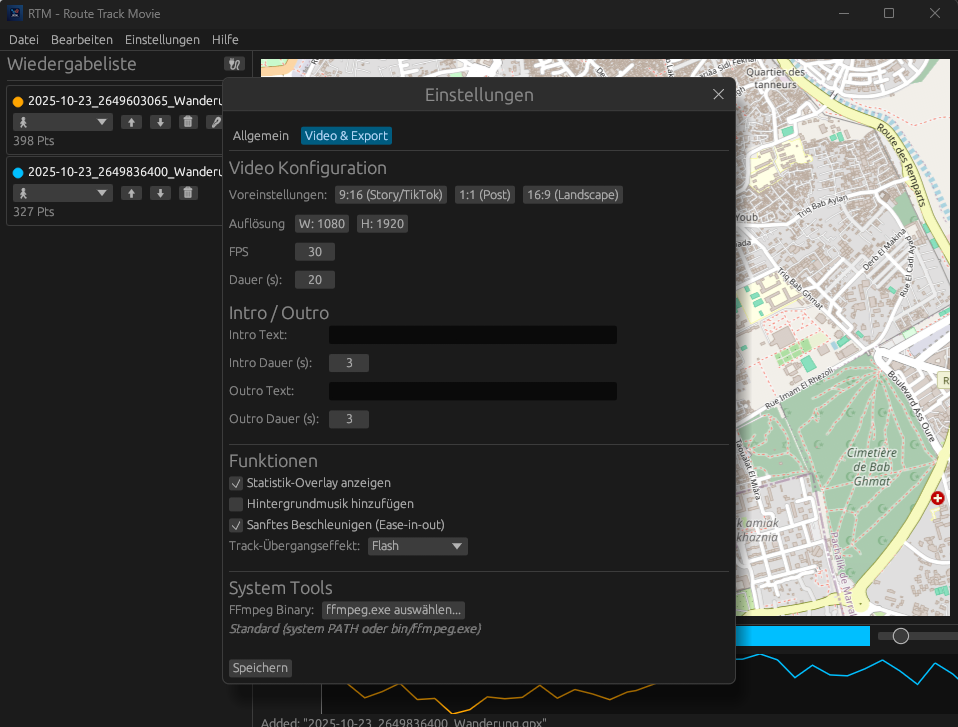958x727 pixels.
Task: Open the Track-Übergangseffekt dropdown showing Flash
Action: pos(417,546)
